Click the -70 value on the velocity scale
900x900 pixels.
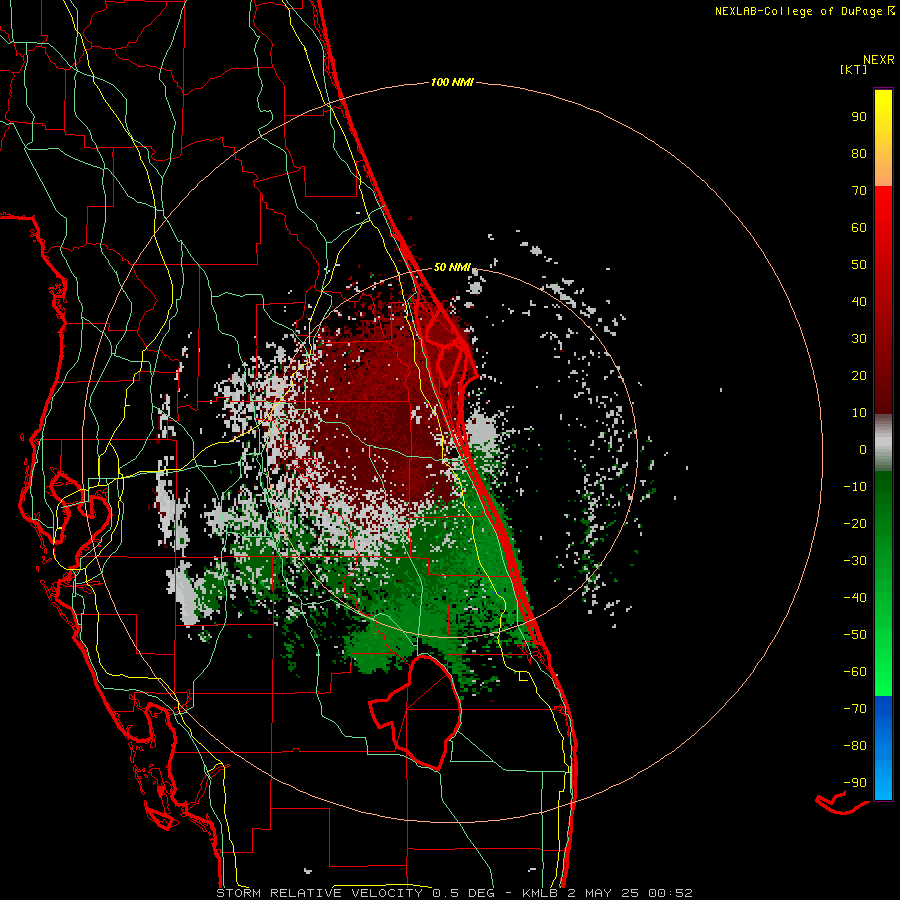tap(855, 709)
